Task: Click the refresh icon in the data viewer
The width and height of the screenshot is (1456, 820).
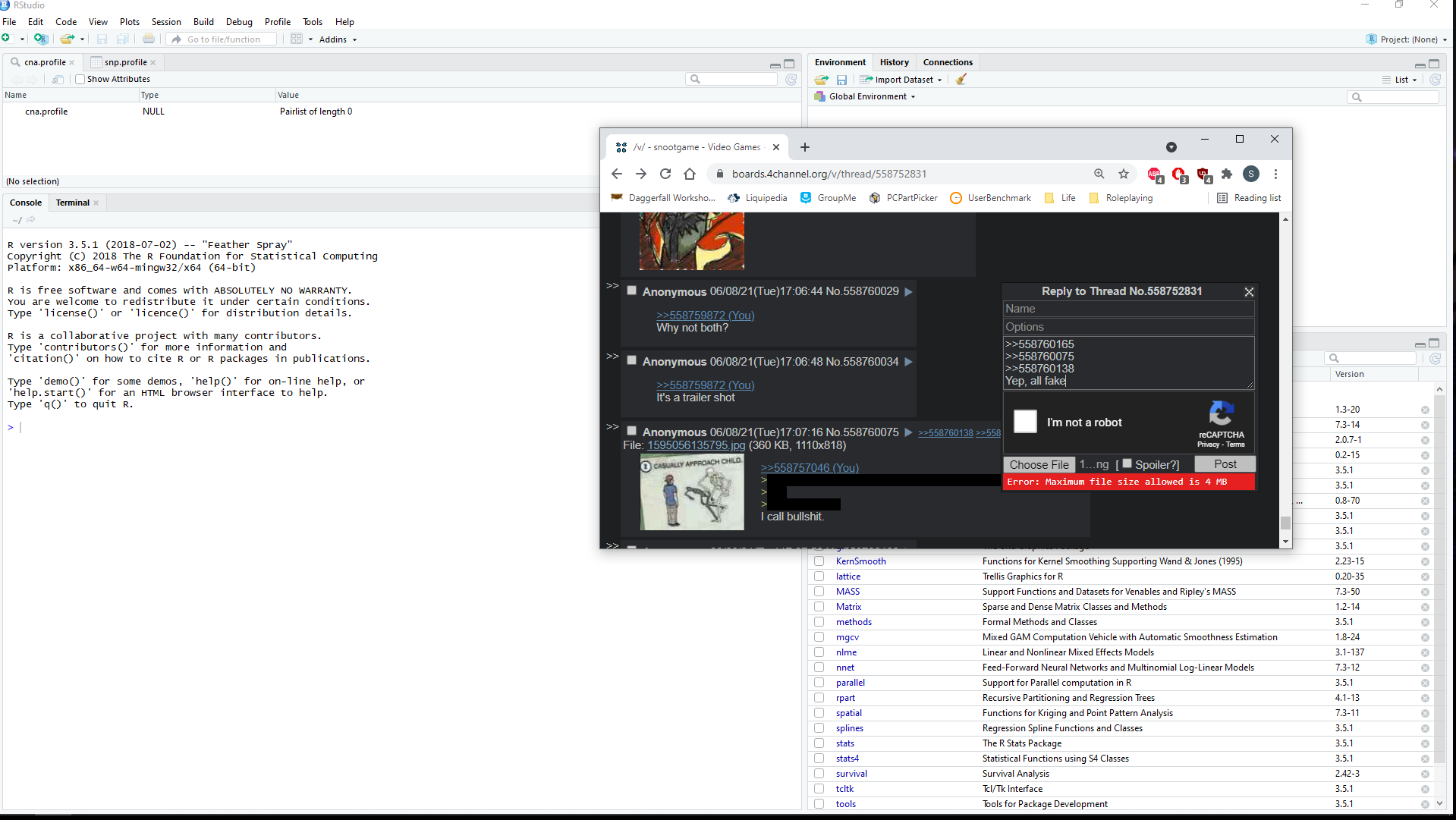Action: click(791, 79)
